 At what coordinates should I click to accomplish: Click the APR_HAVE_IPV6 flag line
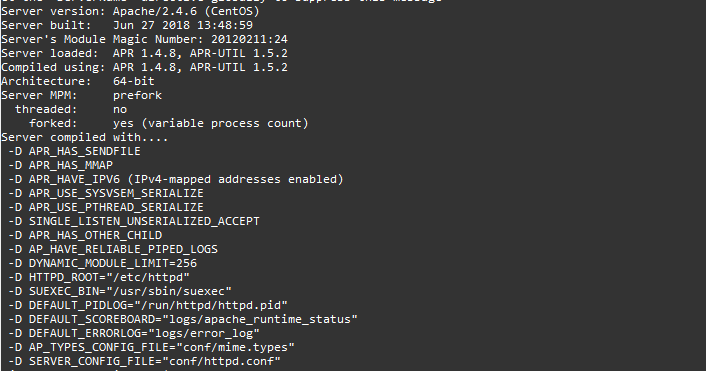pyautogui.click(x=176, y=179)
